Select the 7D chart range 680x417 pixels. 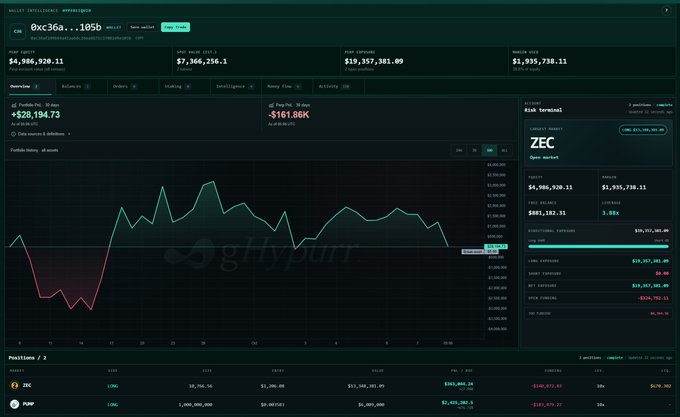click(474, 150)
